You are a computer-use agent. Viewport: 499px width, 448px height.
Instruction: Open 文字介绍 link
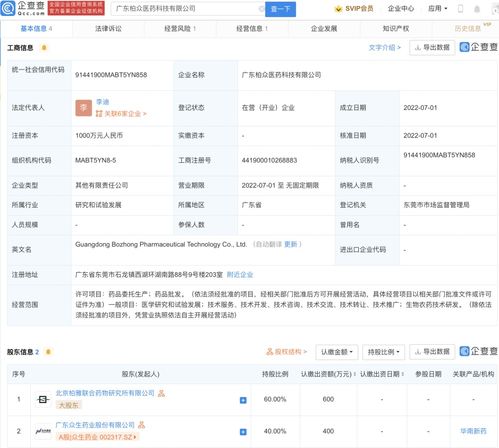385,48
